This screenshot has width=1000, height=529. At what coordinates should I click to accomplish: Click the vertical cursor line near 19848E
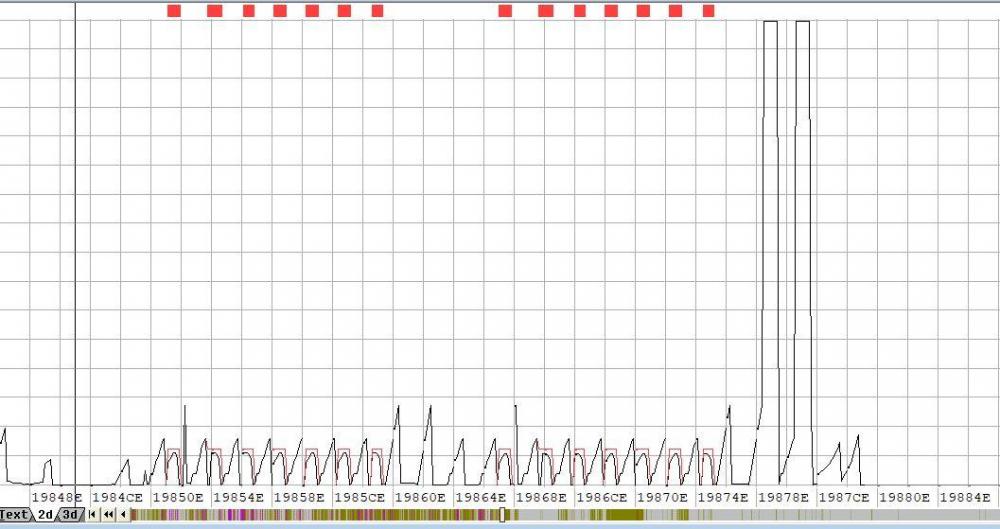(76, 250)
